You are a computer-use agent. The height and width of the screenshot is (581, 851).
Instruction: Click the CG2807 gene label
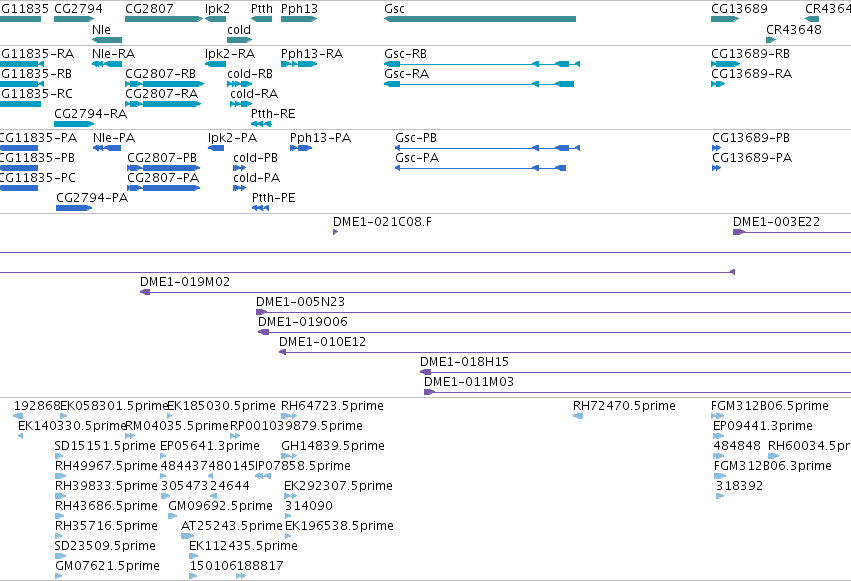(149, 9)
